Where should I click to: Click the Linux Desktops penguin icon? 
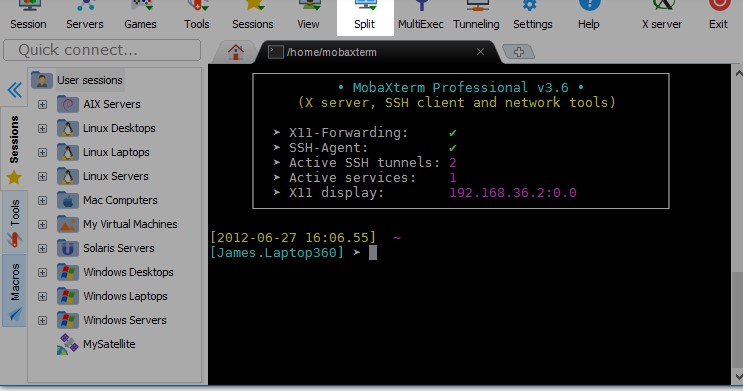pos(68,128)
